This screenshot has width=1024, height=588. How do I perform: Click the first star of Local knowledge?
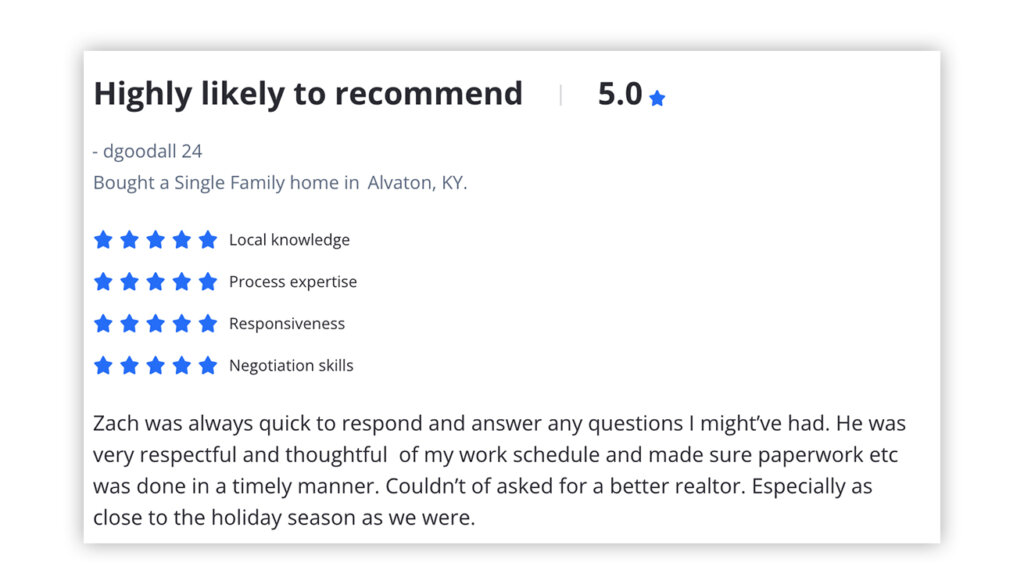(x=103, y=240)
